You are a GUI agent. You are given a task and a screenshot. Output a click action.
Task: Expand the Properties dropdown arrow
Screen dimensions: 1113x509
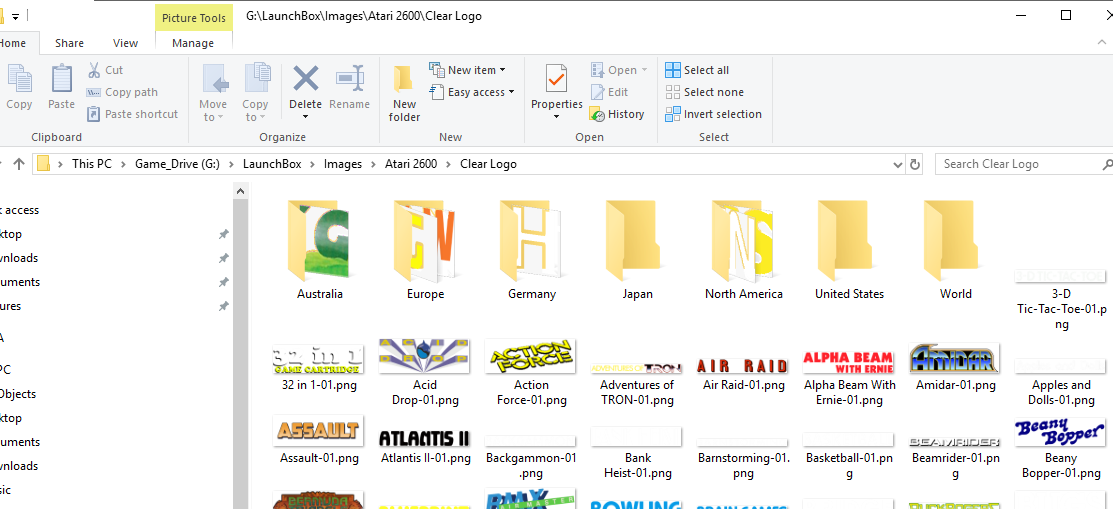[556, 117]
